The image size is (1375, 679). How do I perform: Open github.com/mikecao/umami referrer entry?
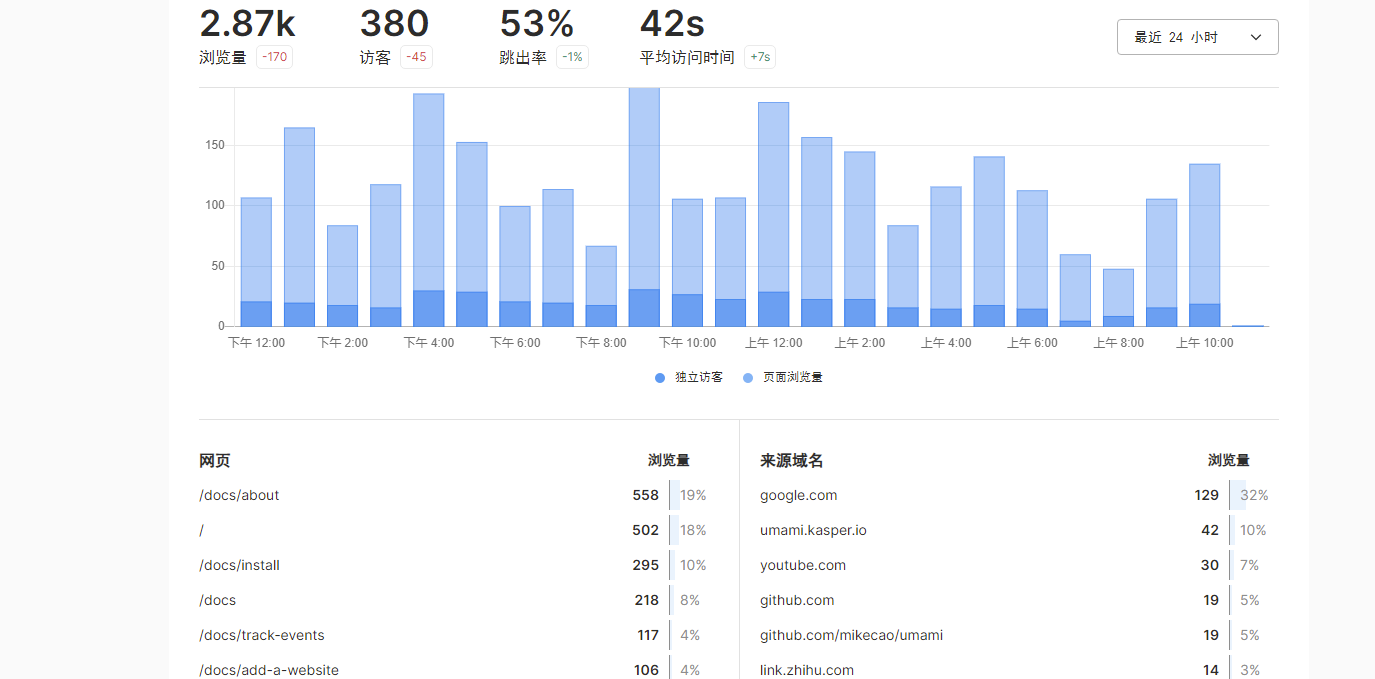851,635
